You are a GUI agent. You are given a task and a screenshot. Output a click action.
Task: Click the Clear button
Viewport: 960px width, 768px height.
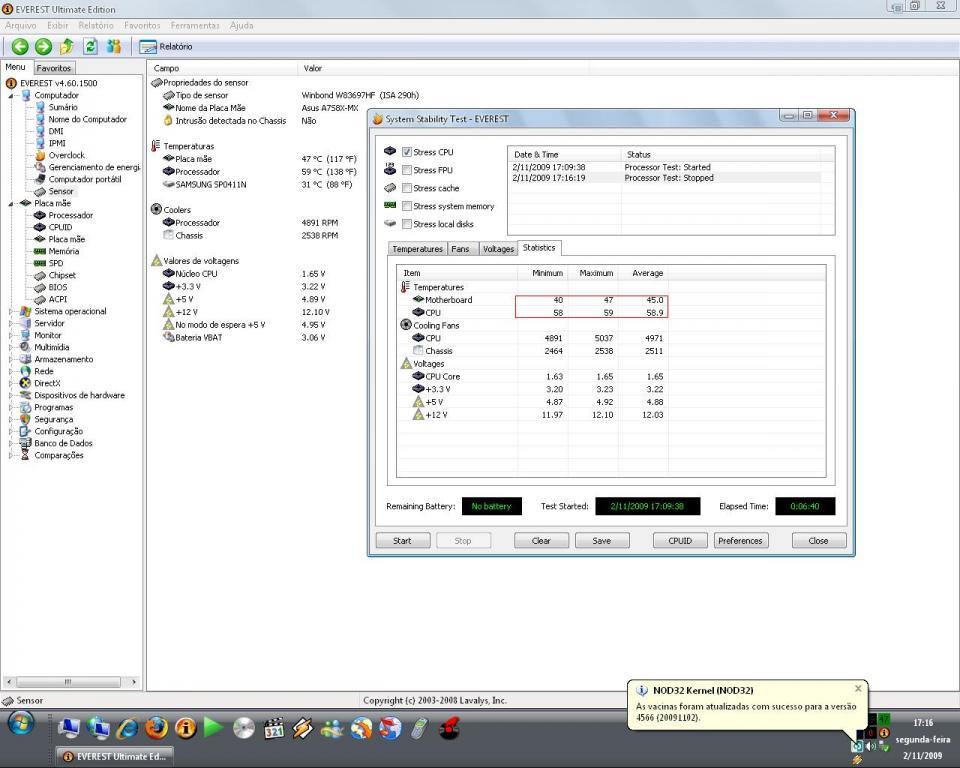coord(541,541)
